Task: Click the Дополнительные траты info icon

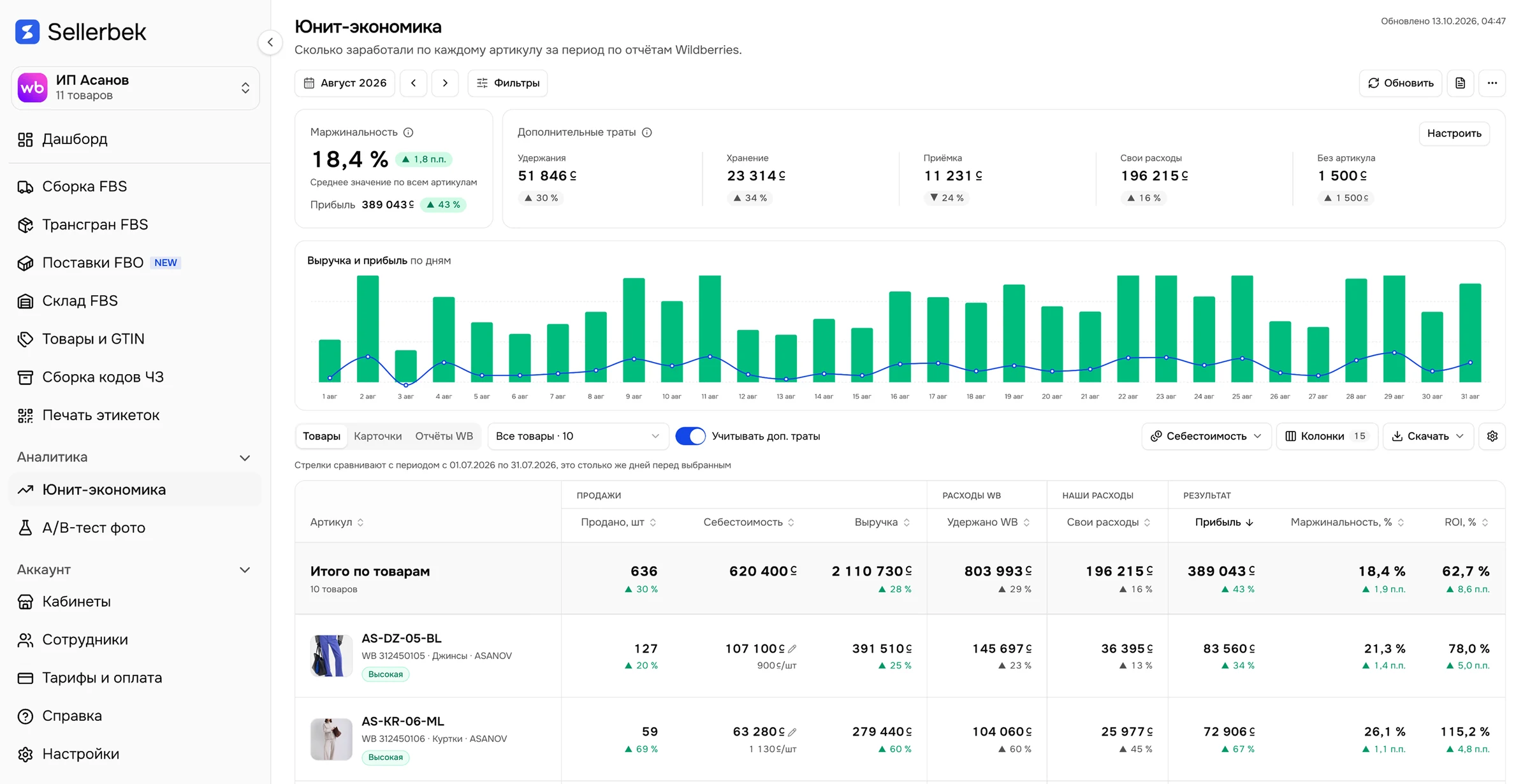Action: [647, 133]
